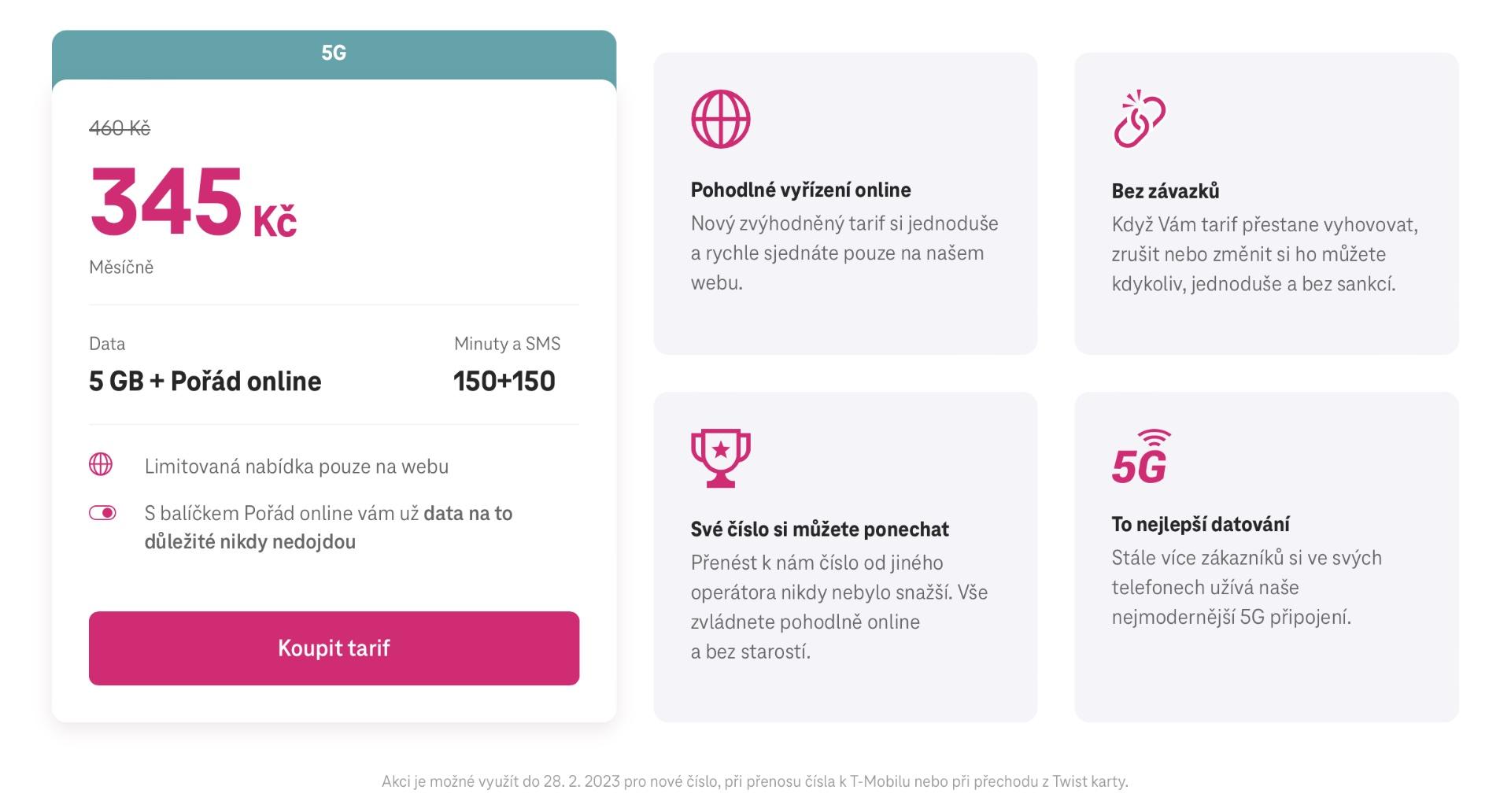Click the footnote about offer ending 28. 2. 2023
Image resolution: width=1511 pixels, height=812 pixels.
click(755, 781)
